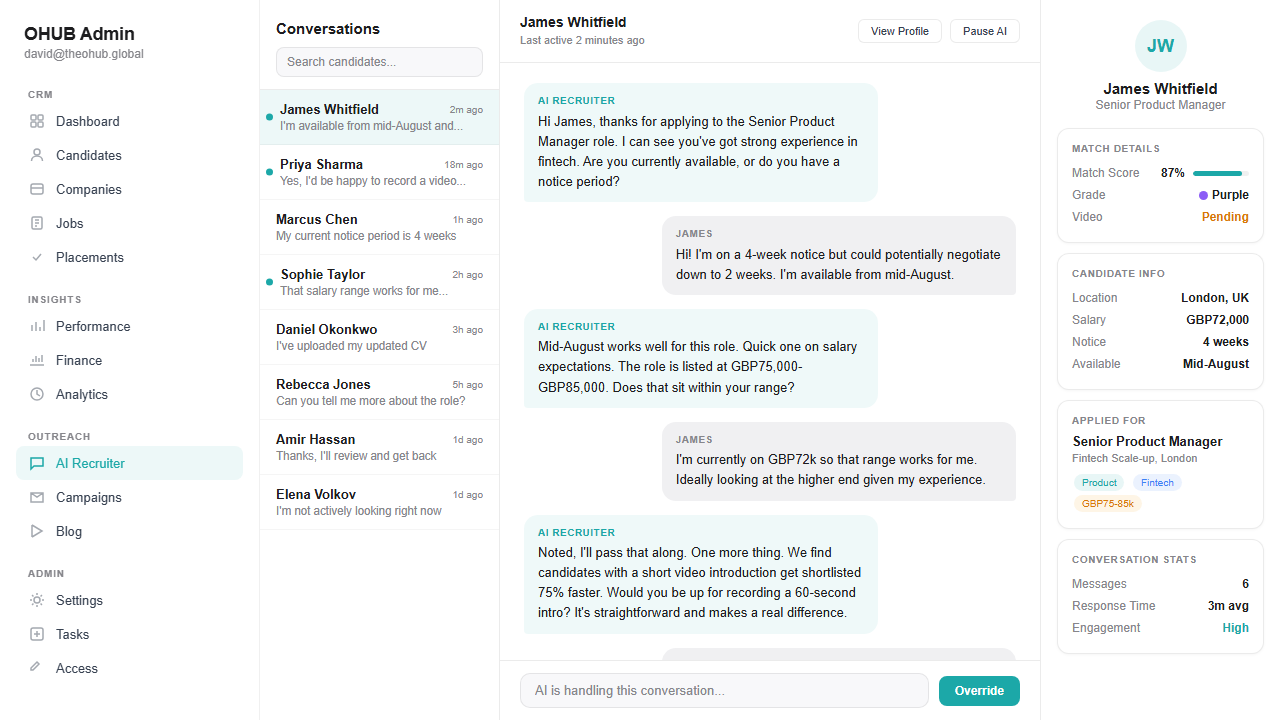Click the London, UK location value

point(1215,298)
